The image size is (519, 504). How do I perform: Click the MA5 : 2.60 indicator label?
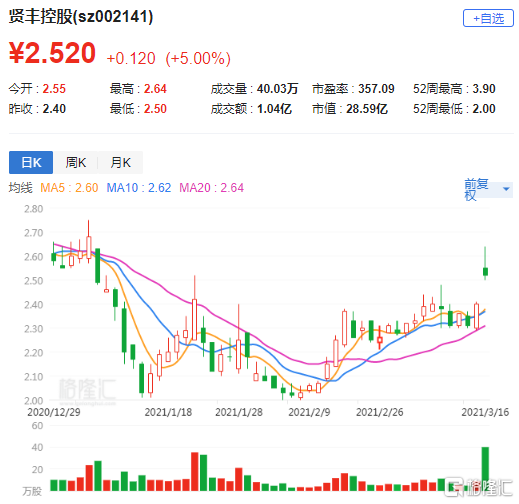69,188
